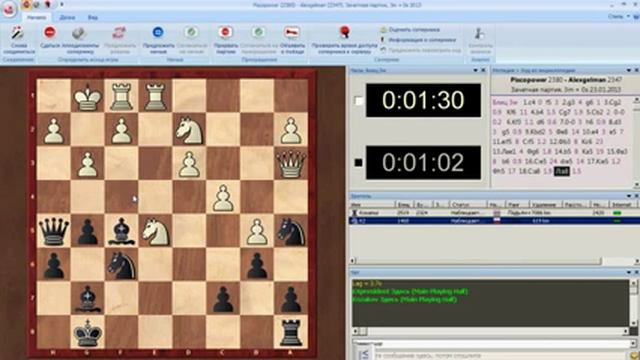This screenshot has width=640, height=360.
Task: Click the rate opponent text link
Action: click(x=413, y=30)
